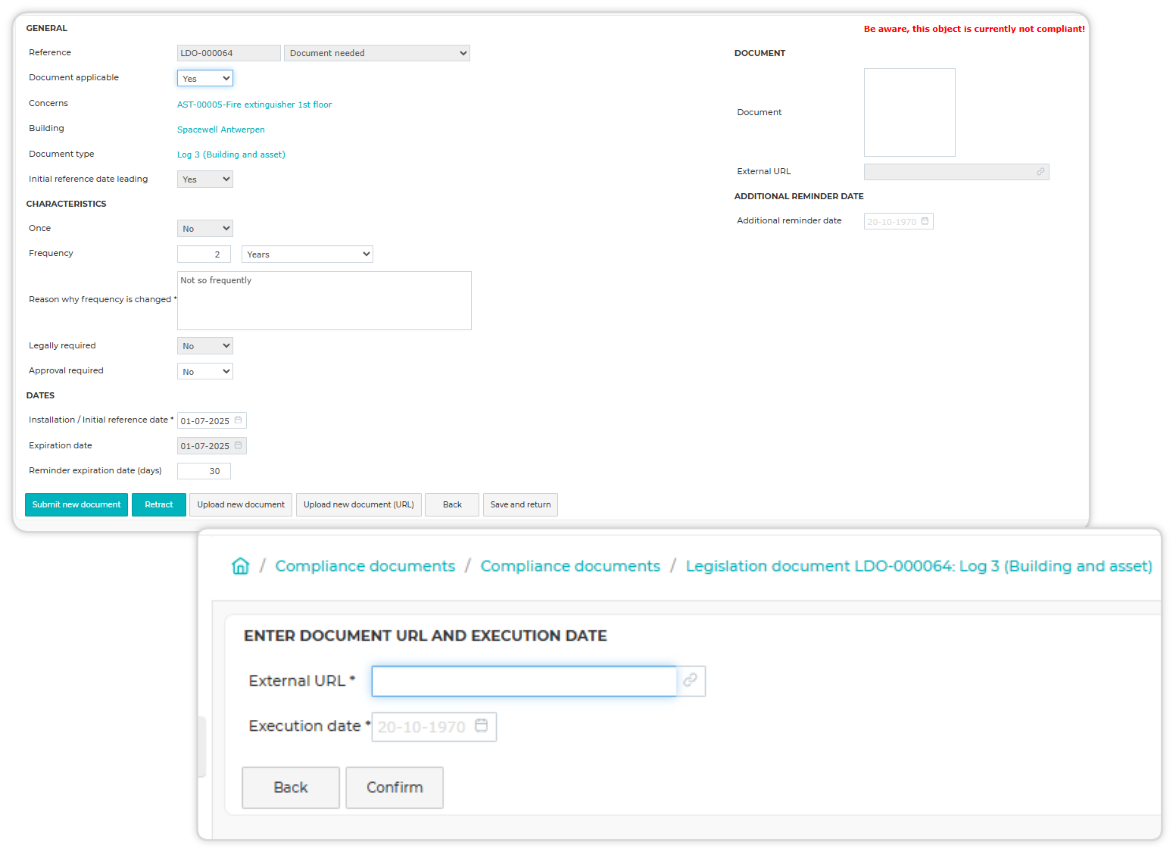
Task: Open Frequency unit Years dropdown
Action: tap(307, 254)
